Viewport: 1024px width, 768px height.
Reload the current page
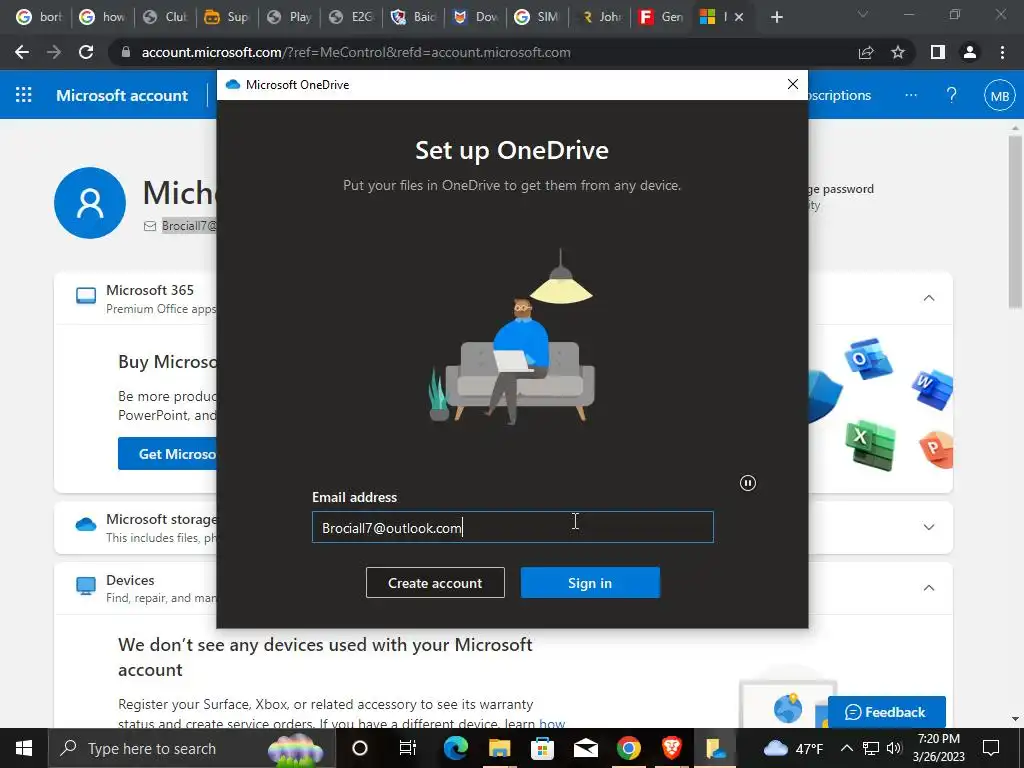point(86,52)
